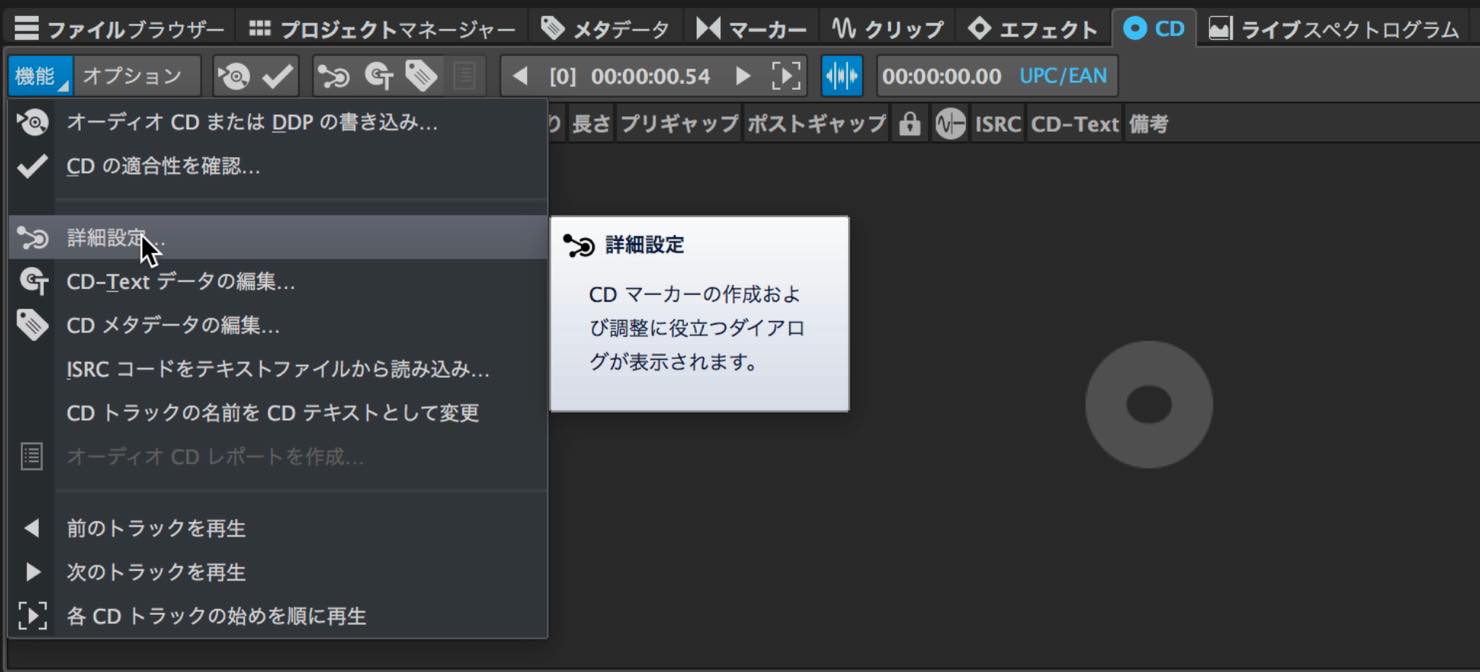Collapse the 機能 dropdown menu
This screenshot has width=1480, height=672.
tap(40, 76)
